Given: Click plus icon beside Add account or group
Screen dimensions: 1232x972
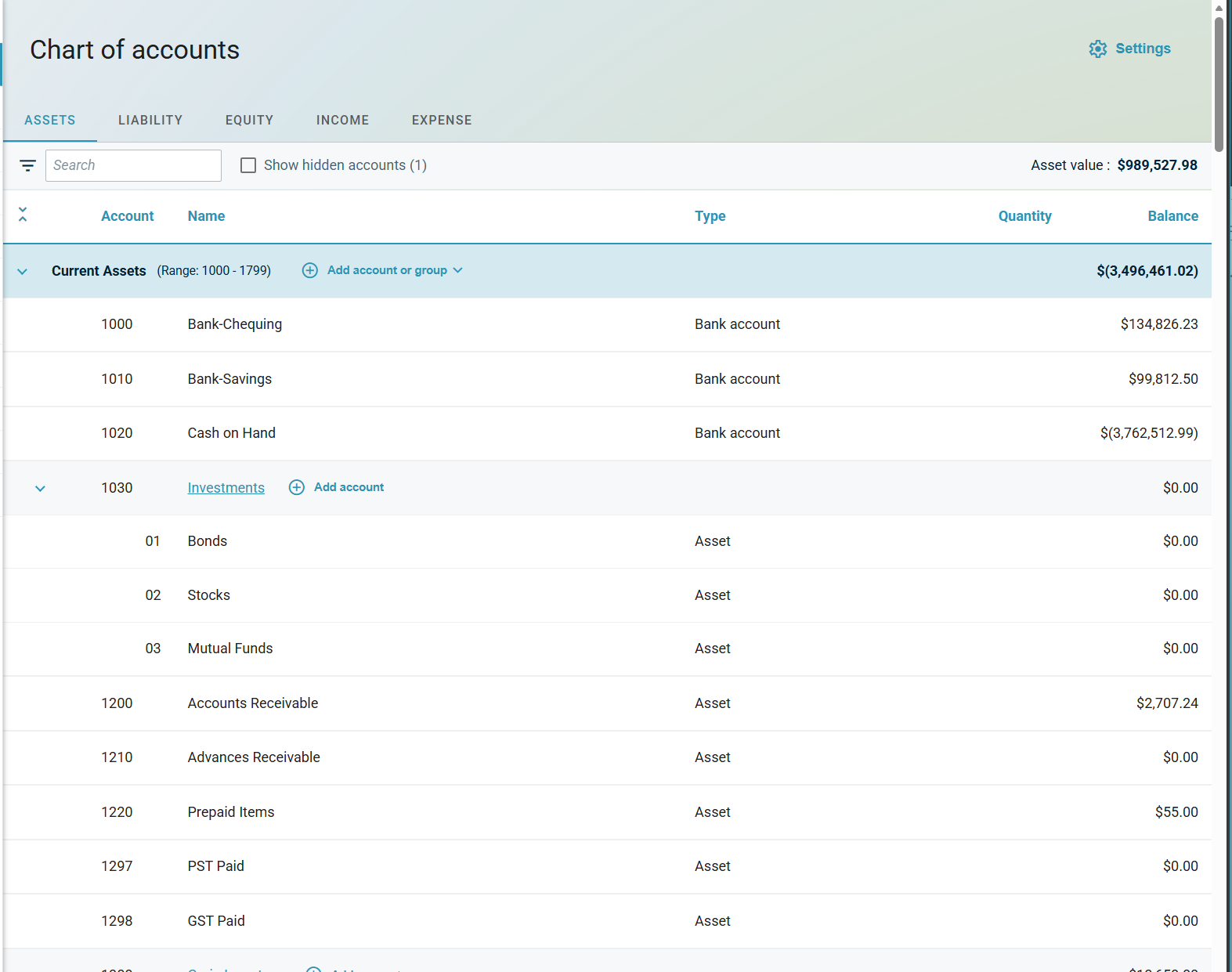Looking at the screenshot, I should tap(310, 270).
